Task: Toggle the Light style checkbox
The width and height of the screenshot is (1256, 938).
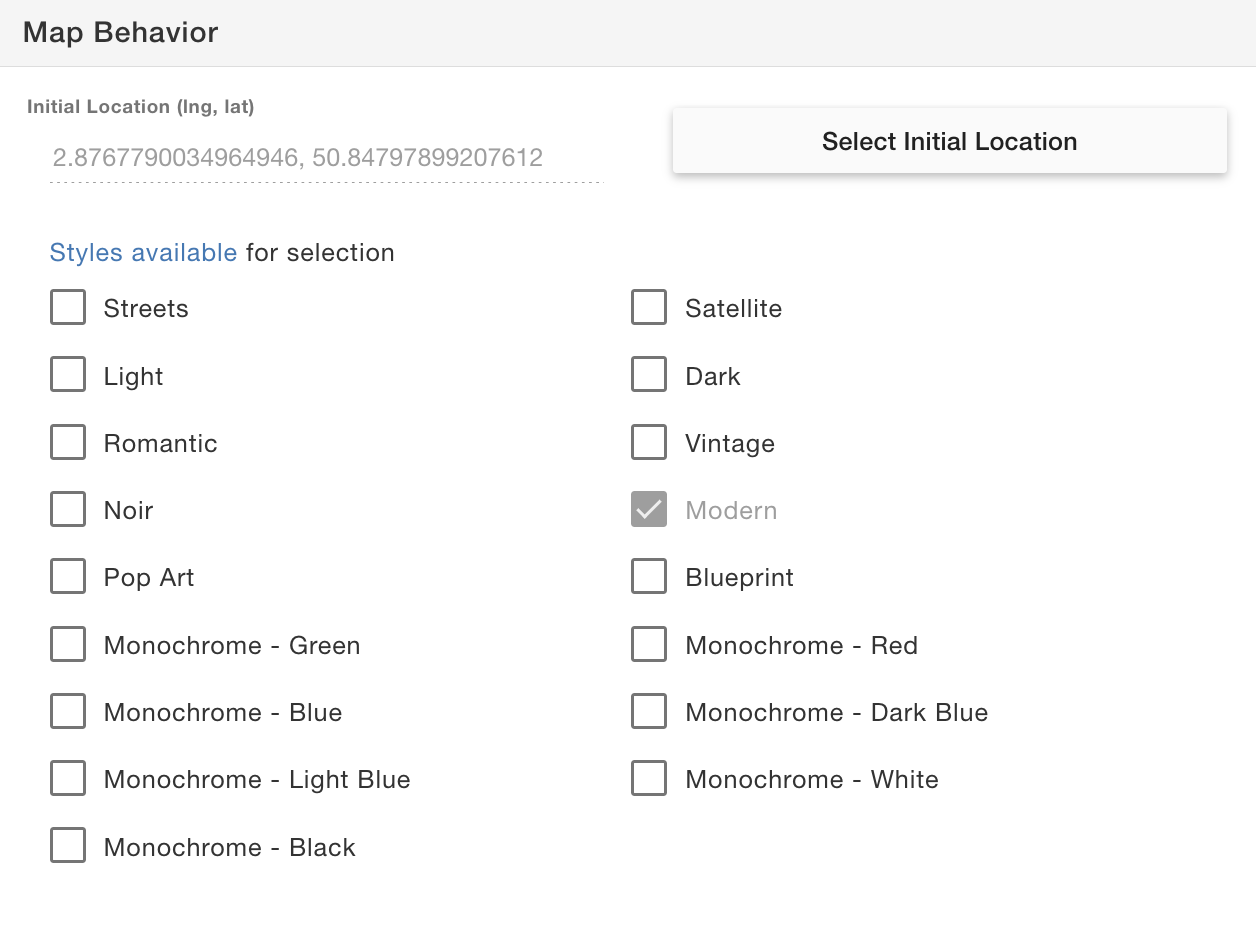Action: pyautogui.click(x=68, y=376)
